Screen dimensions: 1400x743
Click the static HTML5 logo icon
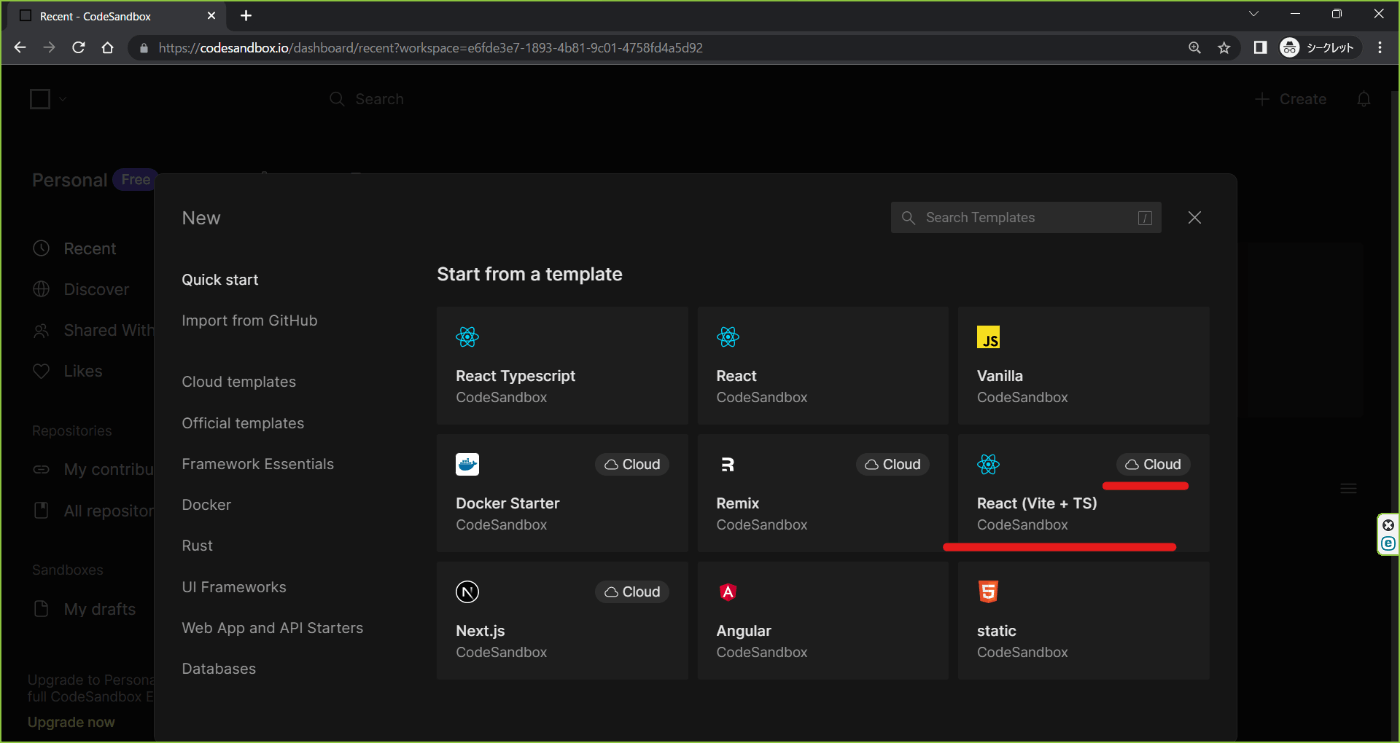[x=988, y=592]
